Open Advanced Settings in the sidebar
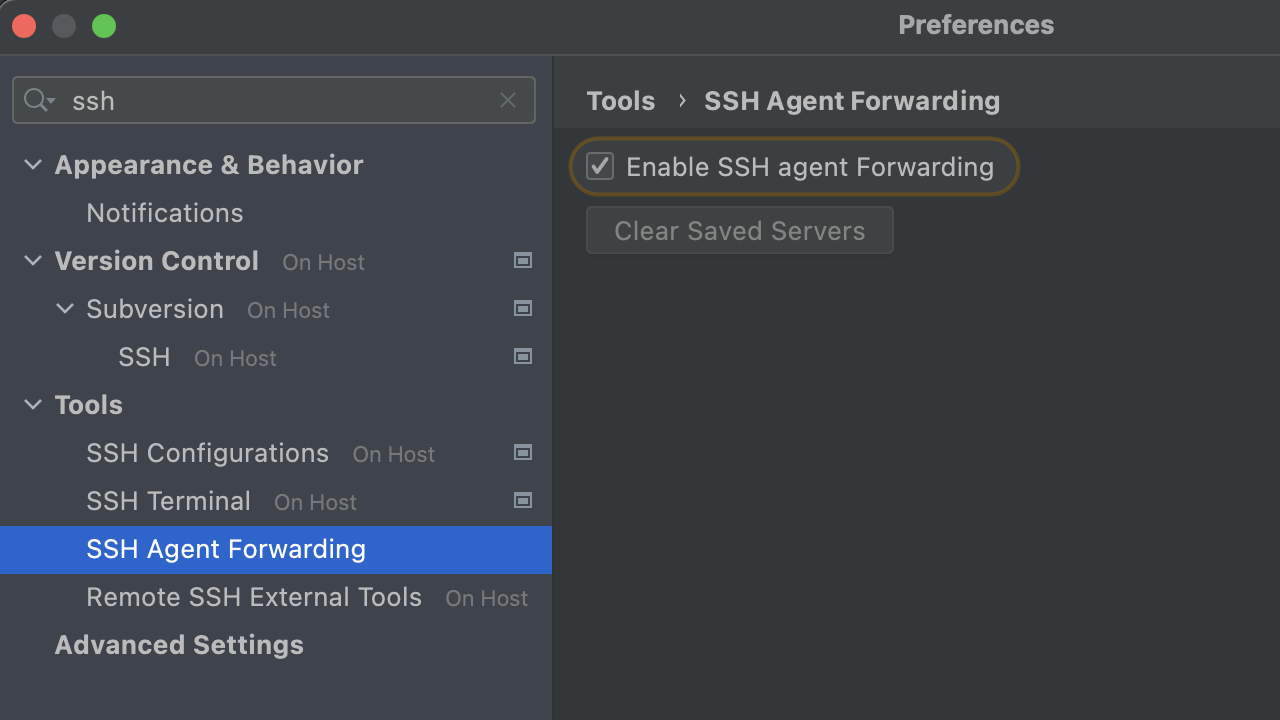This screenshot has width=1280, height=720. tap(179, 645)
